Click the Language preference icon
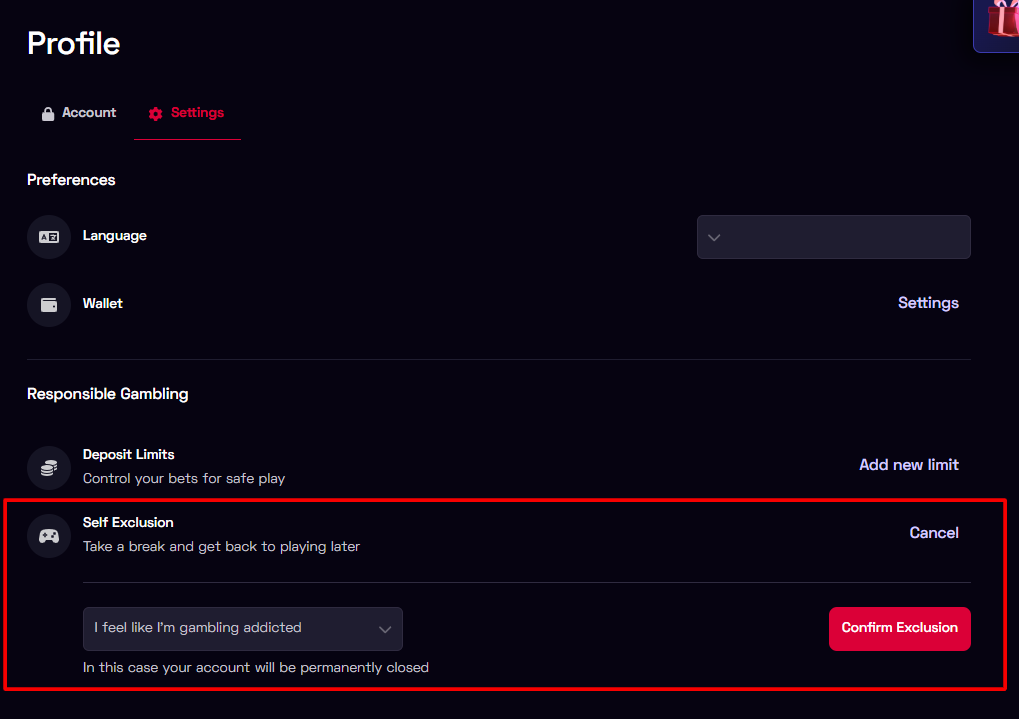This screenshot has height=719, width=1019. pyautogui.click(x=49, y=237)
